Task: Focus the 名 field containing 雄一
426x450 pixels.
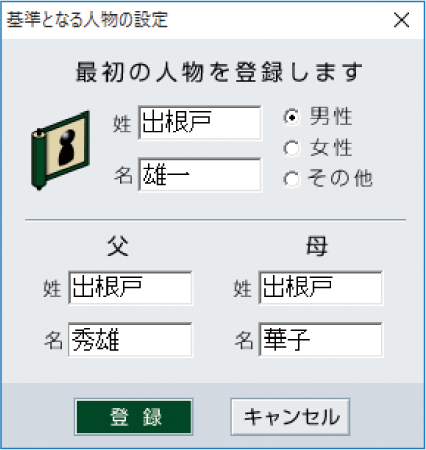Action: coord(200,175)
